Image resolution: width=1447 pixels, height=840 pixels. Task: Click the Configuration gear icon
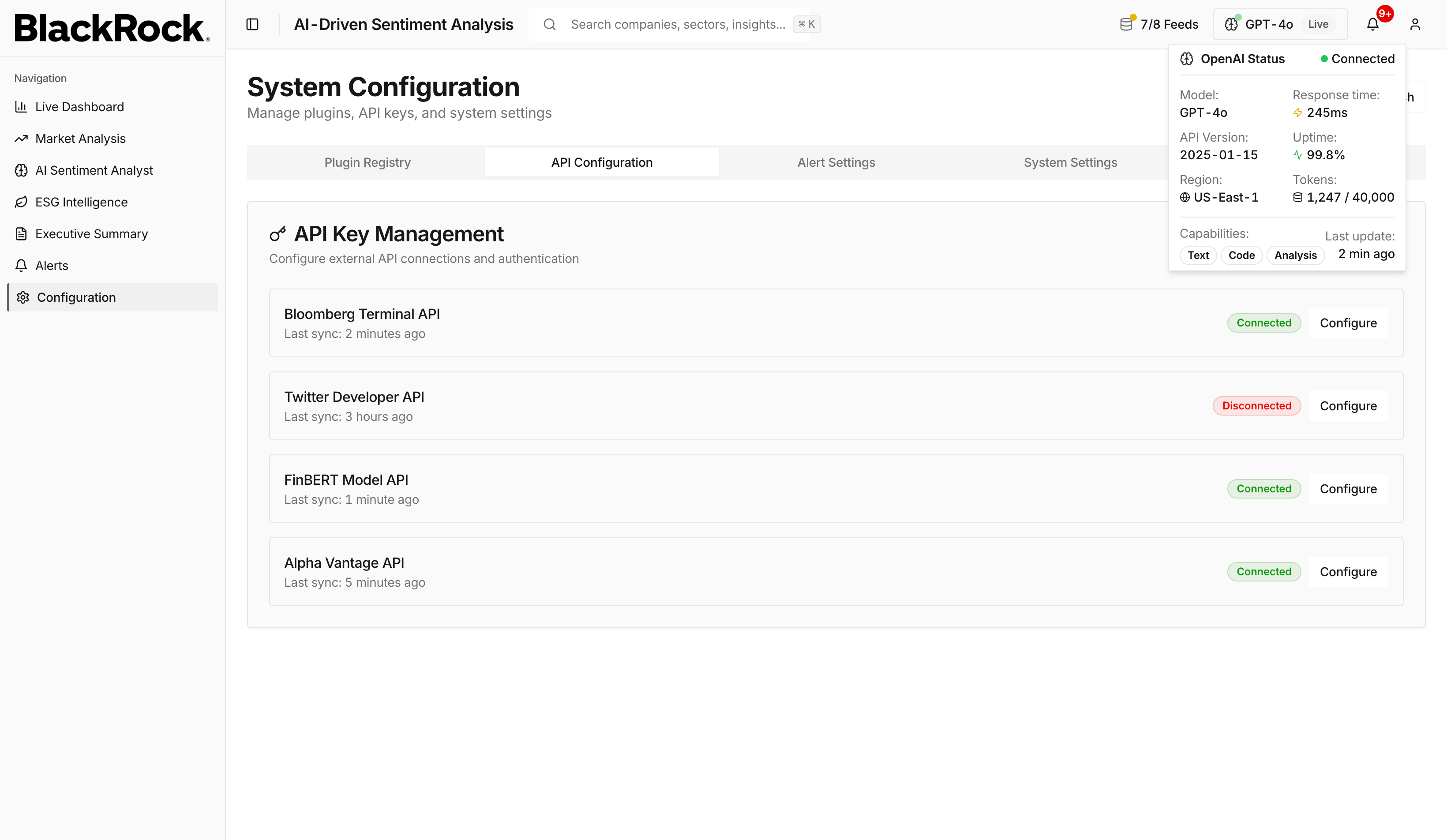click(23, 297)
